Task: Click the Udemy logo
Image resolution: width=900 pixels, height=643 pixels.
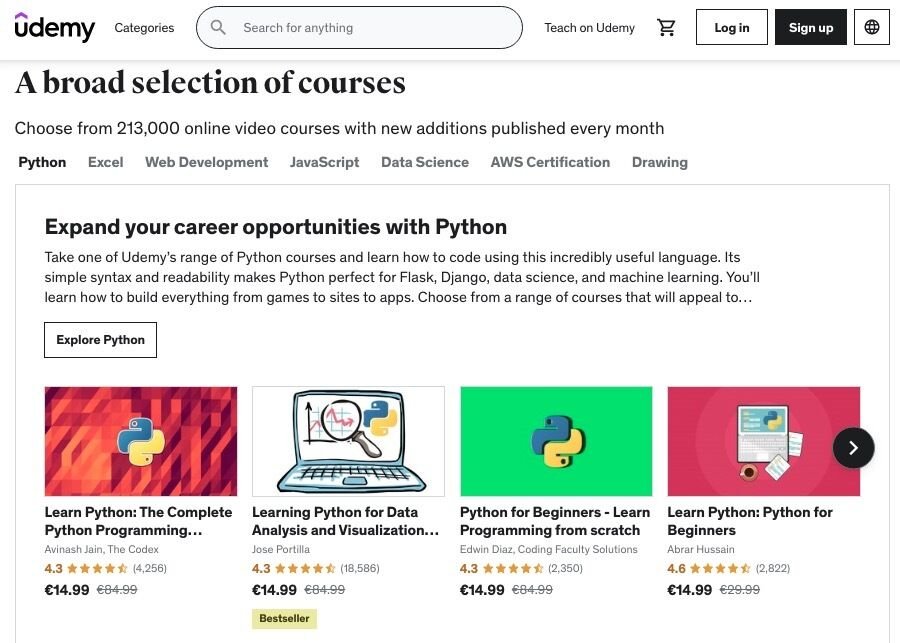Action: coord(55,27)
